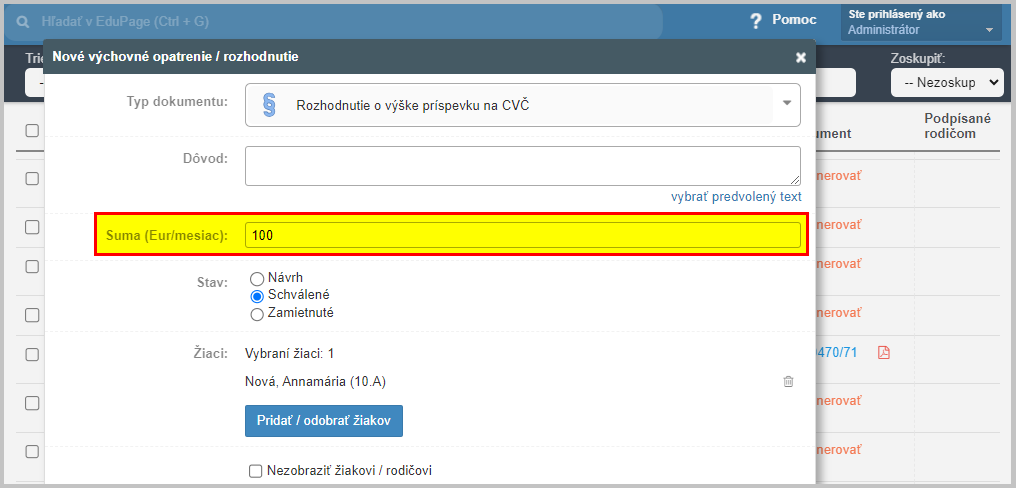This screenshot has width=1016, height=488.
Task: Open the Zoskupiť Nezoskup dropdown
Action: (x=947, y=82)
